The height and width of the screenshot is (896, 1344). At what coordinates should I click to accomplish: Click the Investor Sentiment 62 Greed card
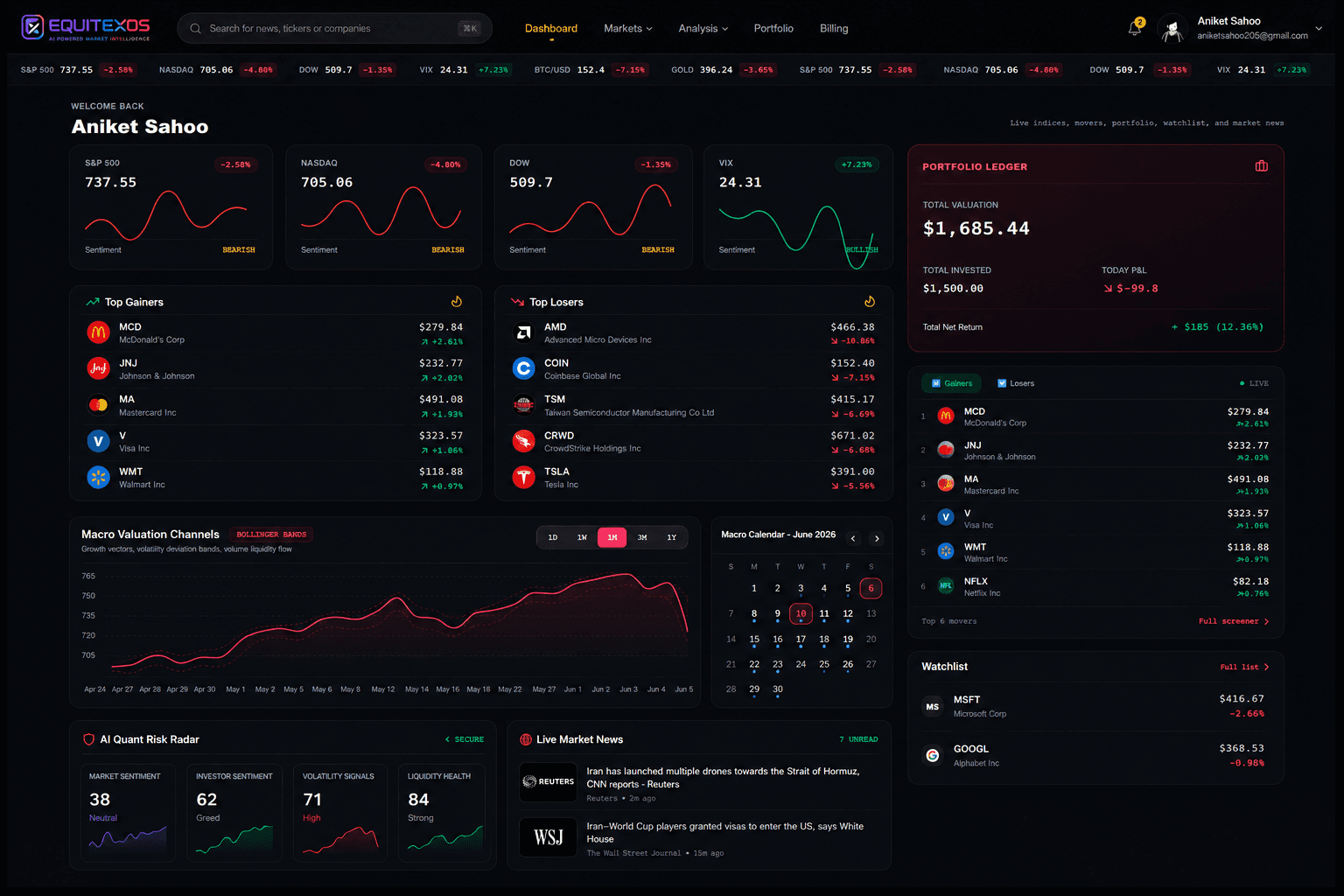click(234, 813)
